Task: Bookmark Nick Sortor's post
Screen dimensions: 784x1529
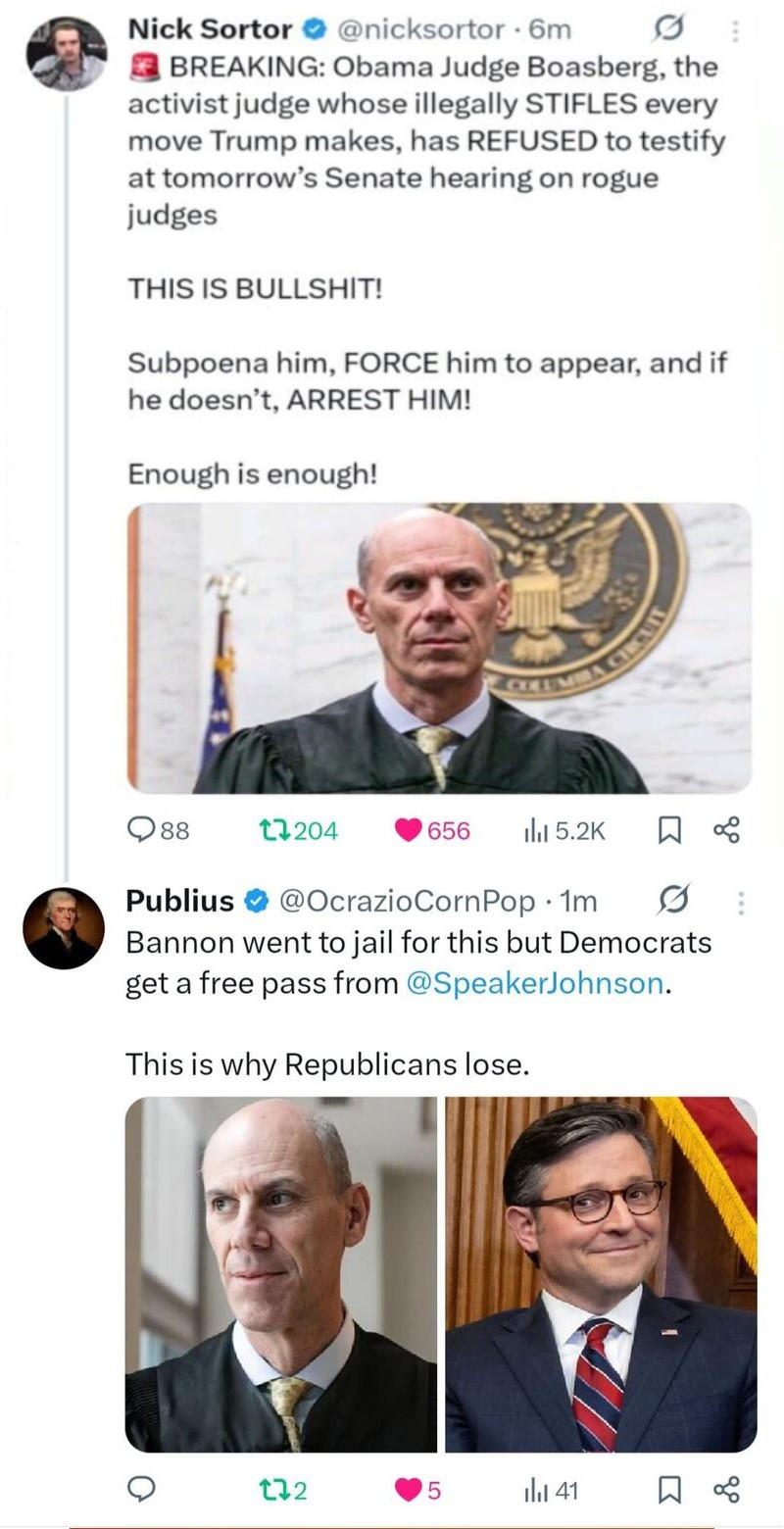Action: pyautogui.click(x=668, y=830)
